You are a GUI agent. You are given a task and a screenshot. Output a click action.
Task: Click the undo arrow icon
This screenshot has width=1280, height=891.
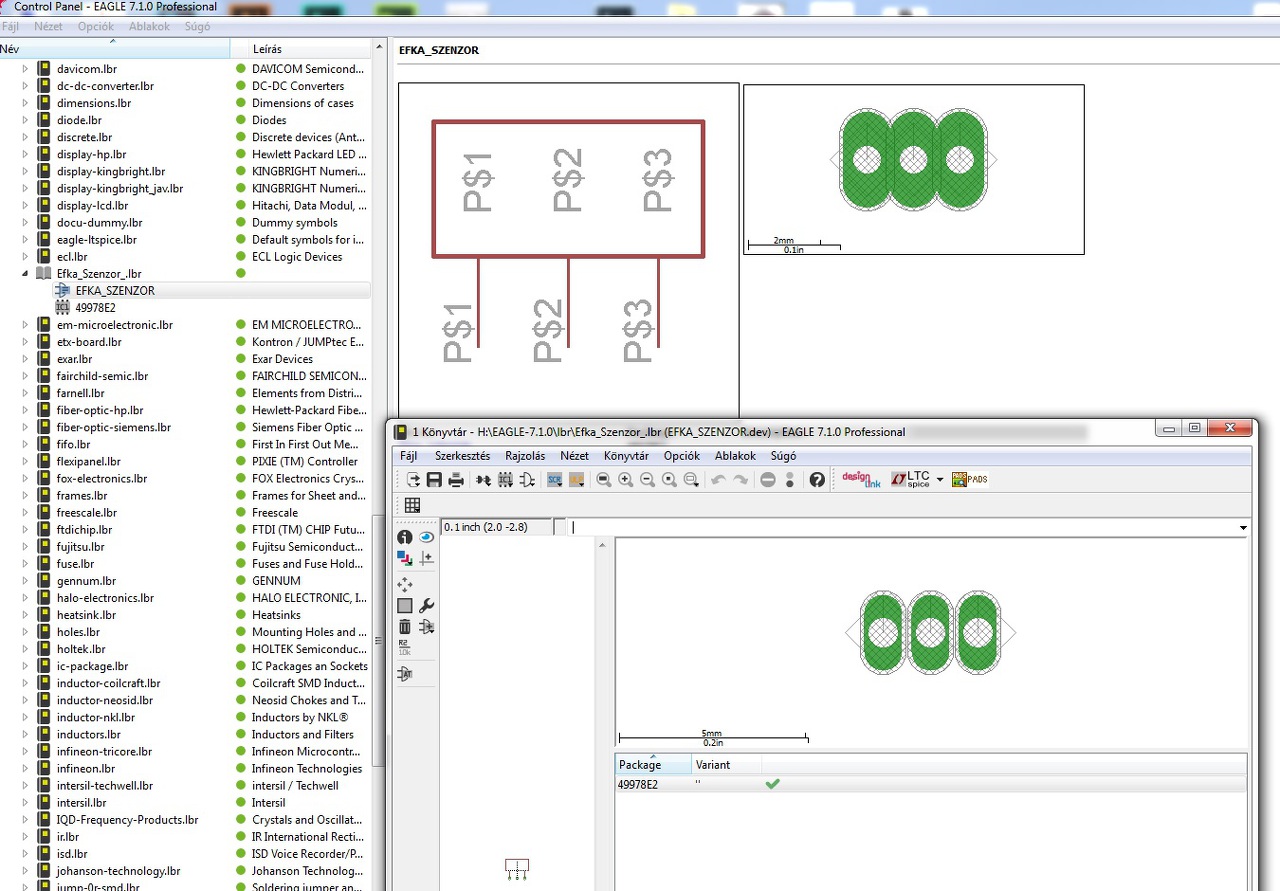pyautogui.click(x=718, y=480)
